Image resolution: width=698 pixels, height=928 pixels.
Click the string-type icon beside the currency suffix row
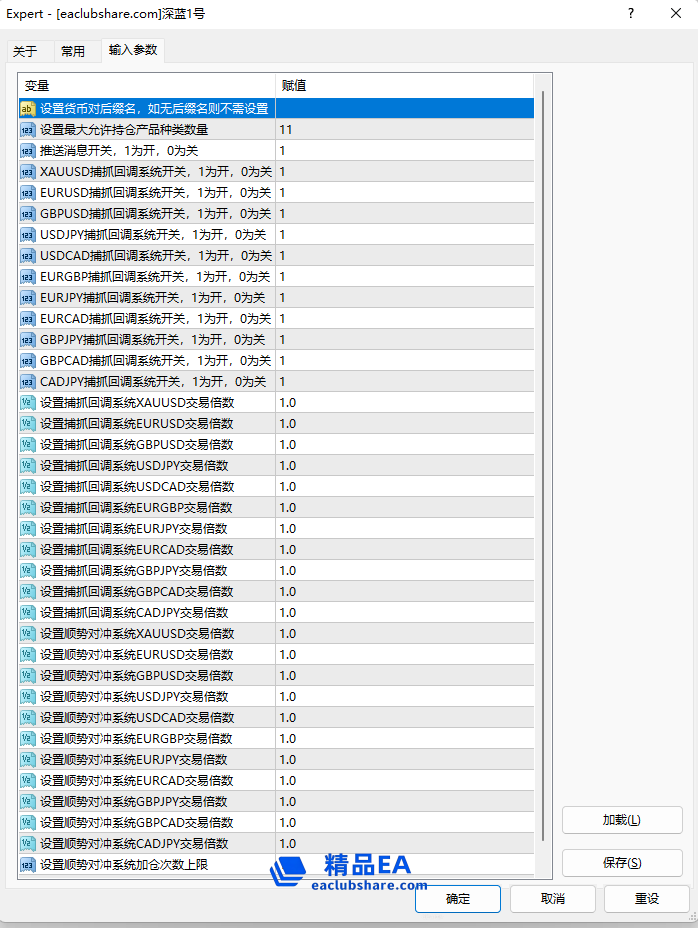click(28, 108)
